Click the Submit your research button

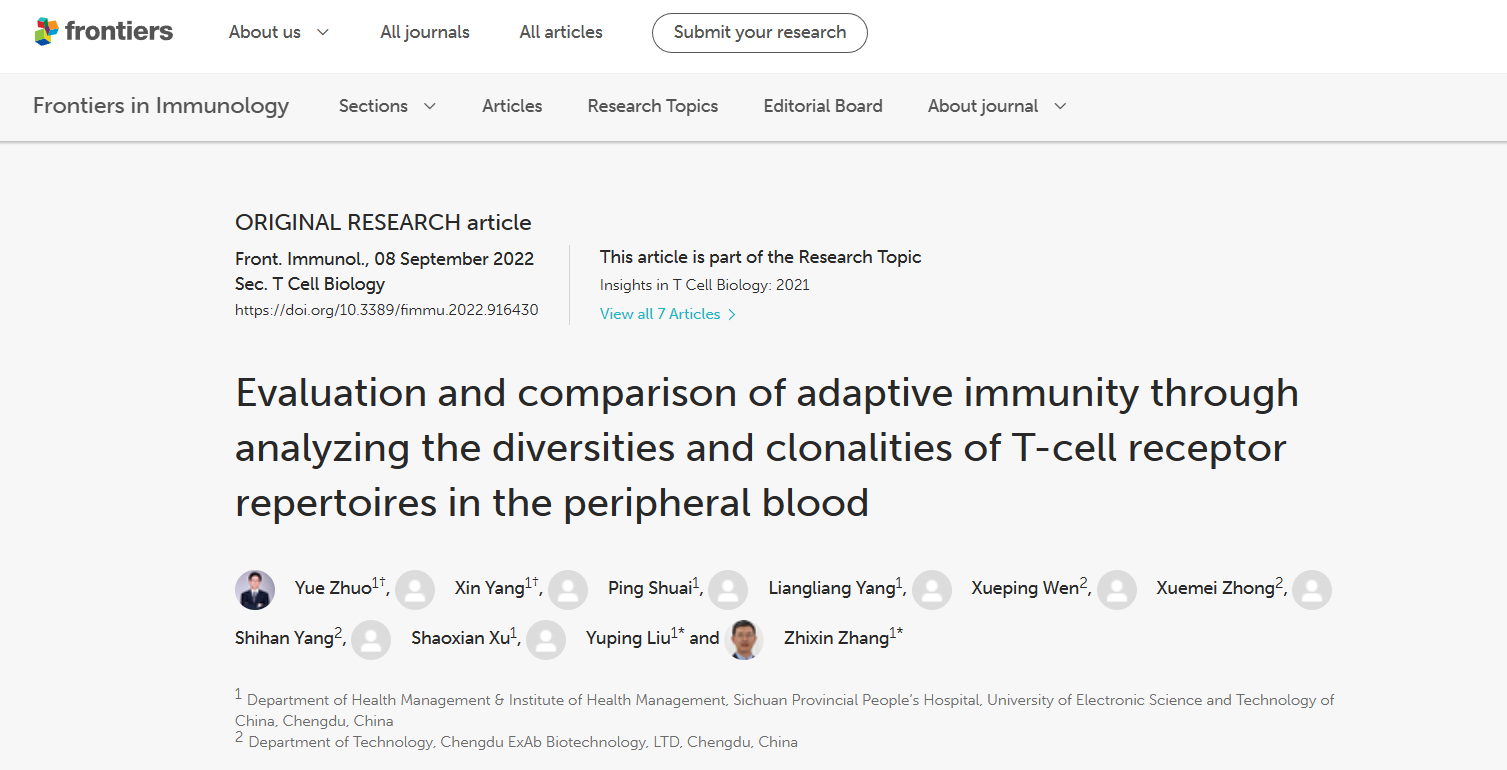point(760,32)
